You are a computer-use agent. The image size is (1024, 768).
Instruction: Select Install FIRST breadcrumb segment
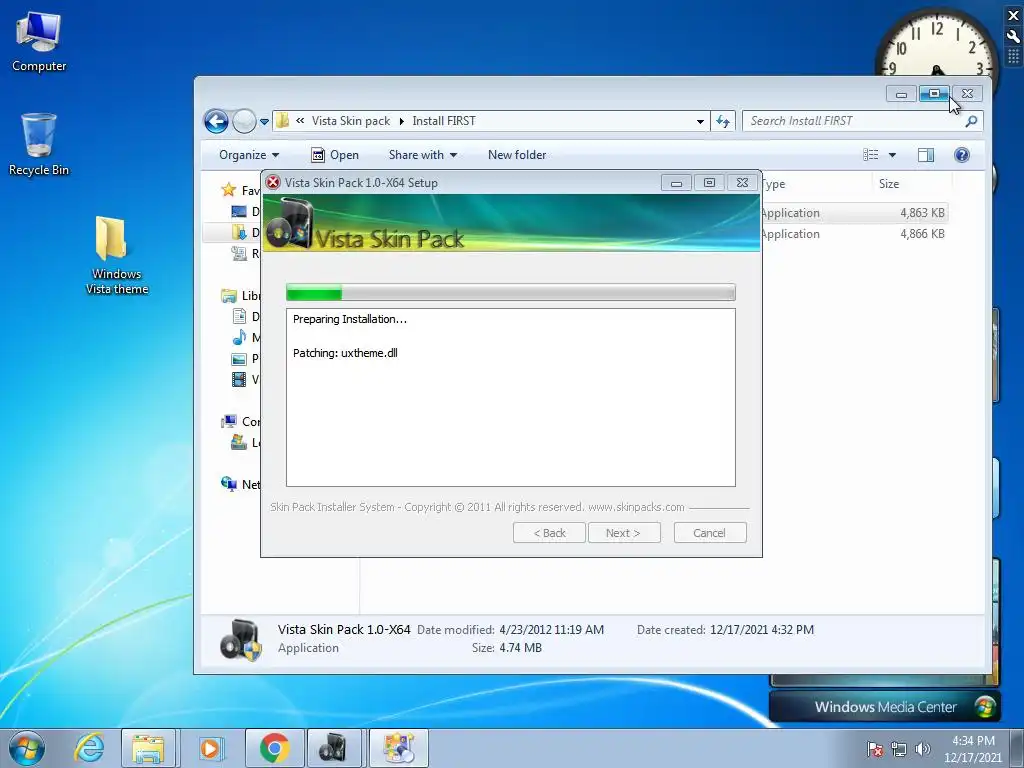click(x=443, y=121)
